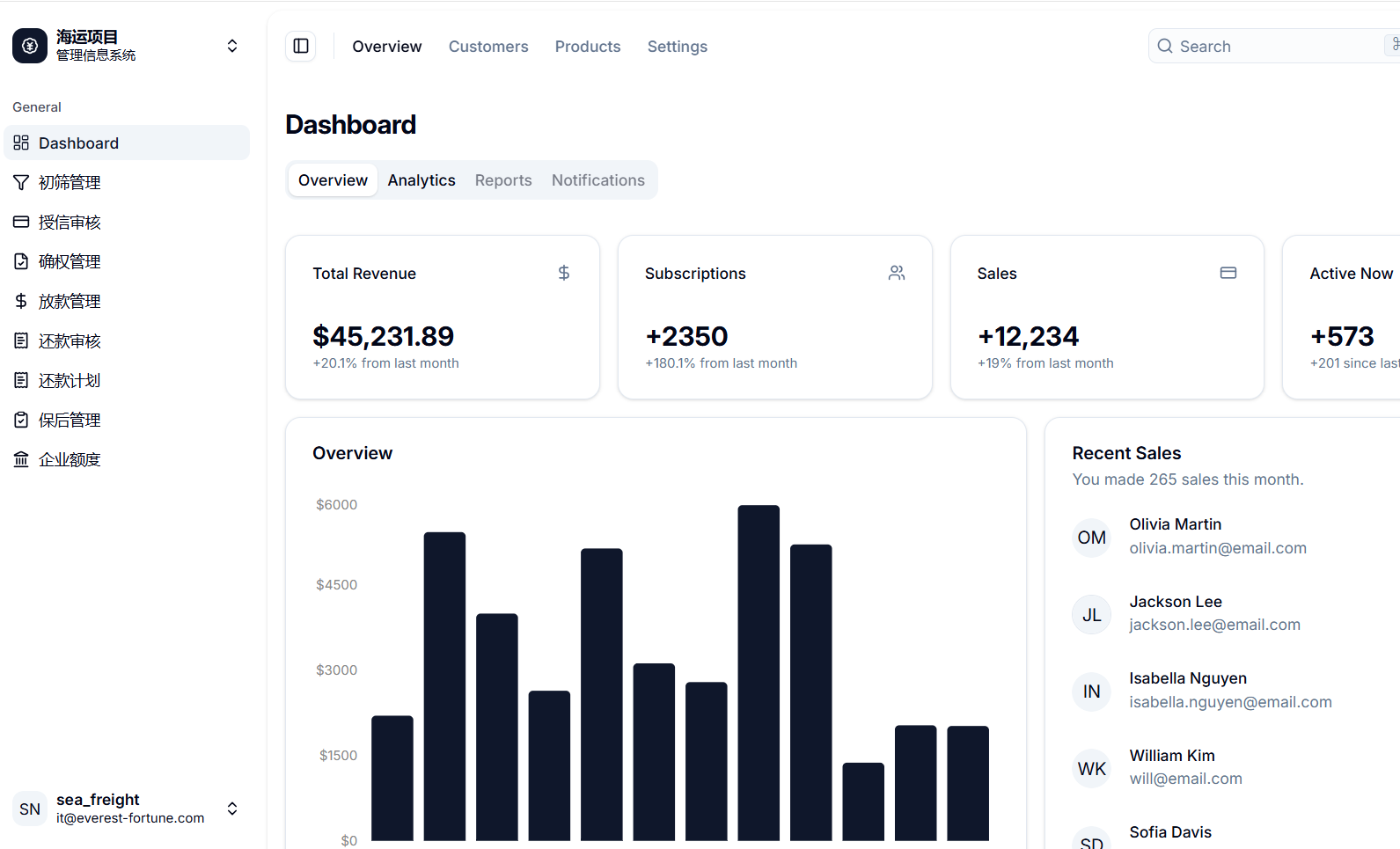1400x849 pixels.
Task: Open the sea_freight user menu chevron
Action: click(232, 809)
